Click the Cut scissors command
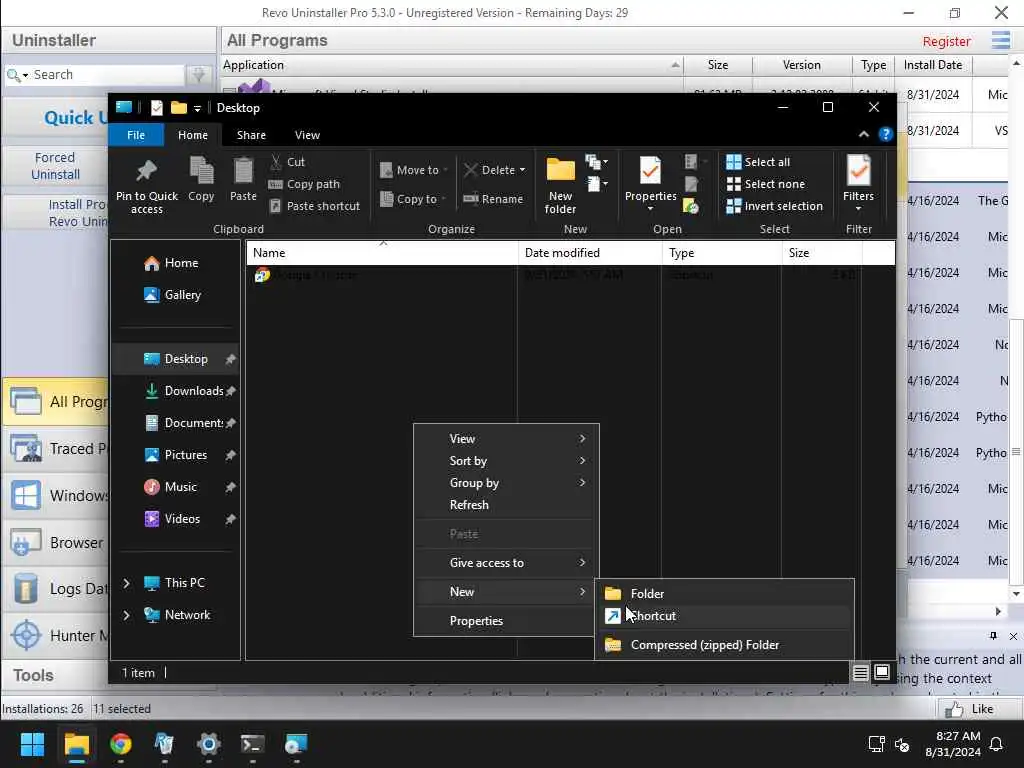The height and width of the screenshot is (768, 1024). coord(287,162)
